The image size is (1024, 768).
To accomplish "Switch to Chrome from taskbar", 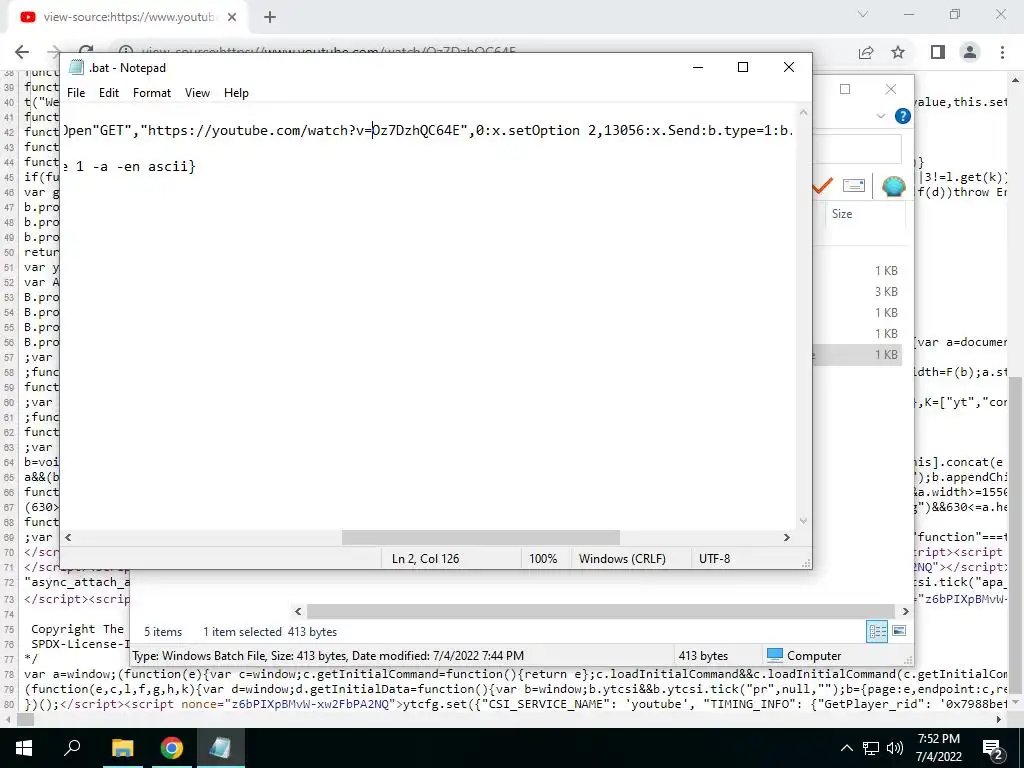I will tap(171, 748).
